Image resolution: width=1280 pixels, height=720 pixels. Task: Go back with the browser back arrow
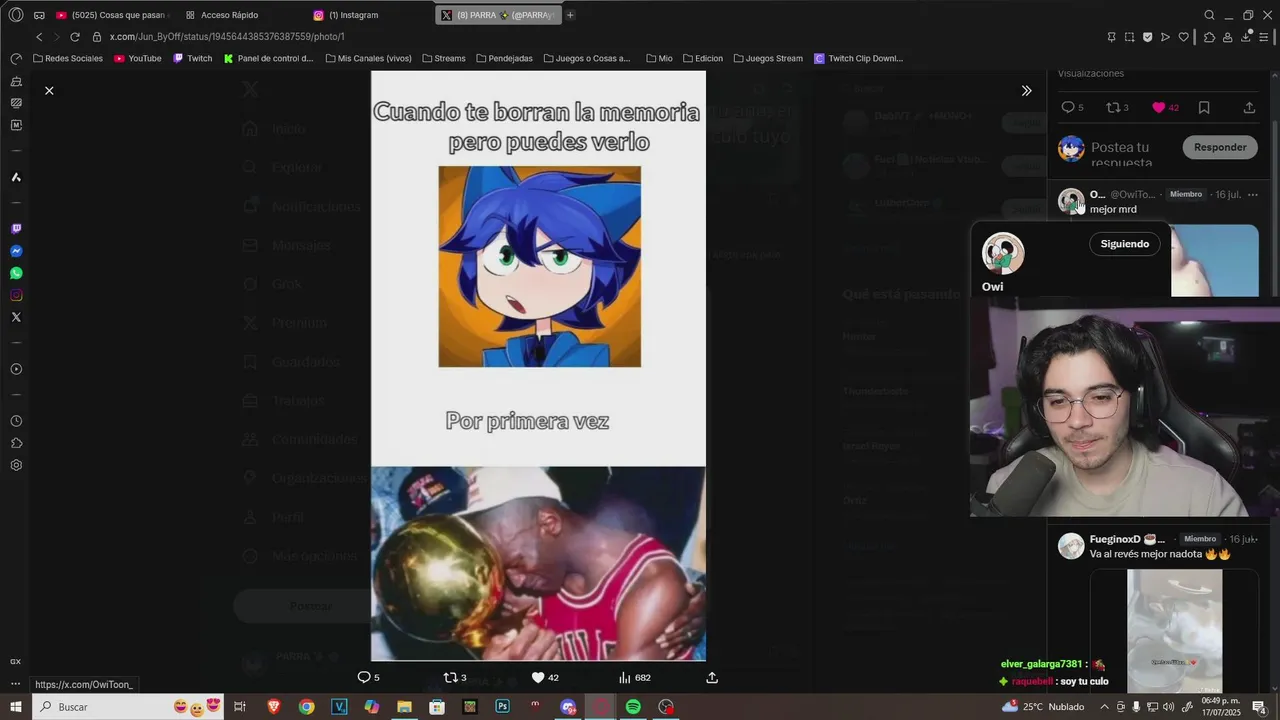coord(39,37)
